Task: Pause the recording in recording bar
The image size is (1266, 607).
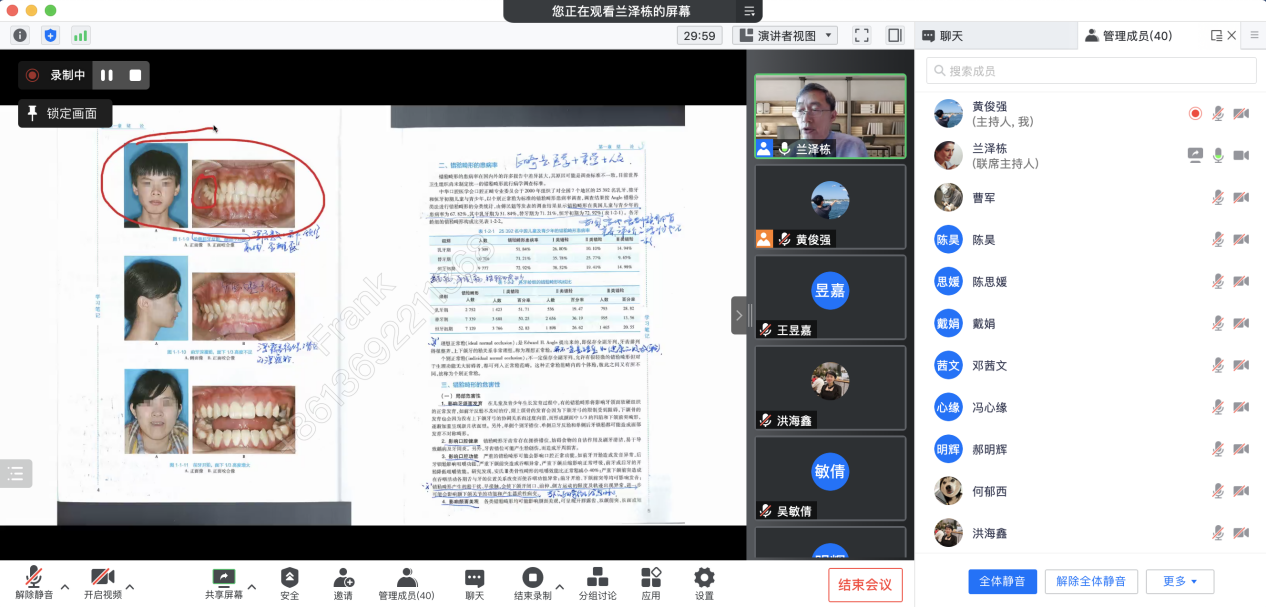Action: [107, 75]
